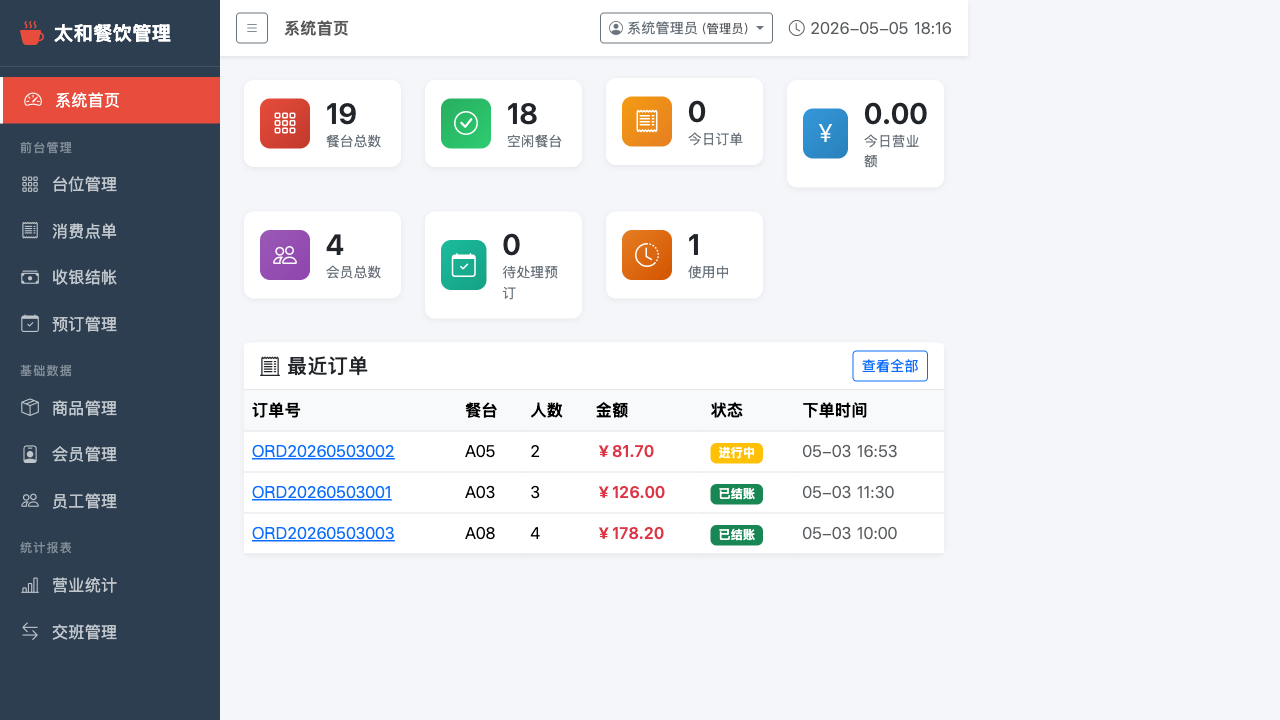The image size is (1280, 720).
Task: Click the order time 05-03 10:00
Action: 850,533
